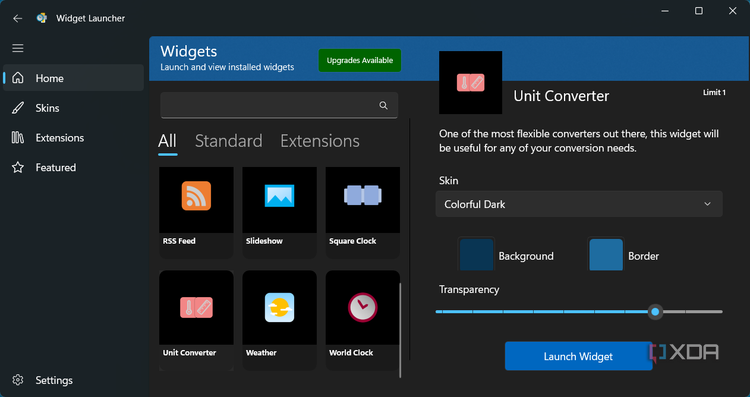Image resolution: width=750 pixels, height=397 pixels.
Task: Click the Launch Widget button
Action: click(x=578, y=356)
